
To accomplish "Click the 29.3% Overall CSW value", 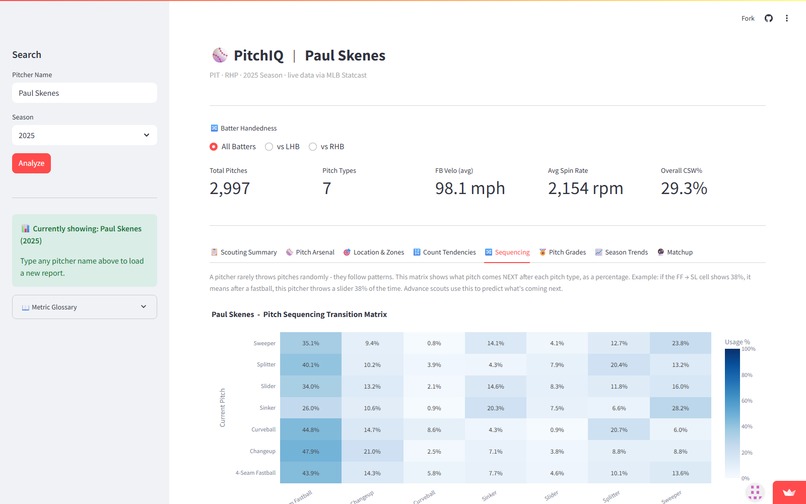I will 684,188.
